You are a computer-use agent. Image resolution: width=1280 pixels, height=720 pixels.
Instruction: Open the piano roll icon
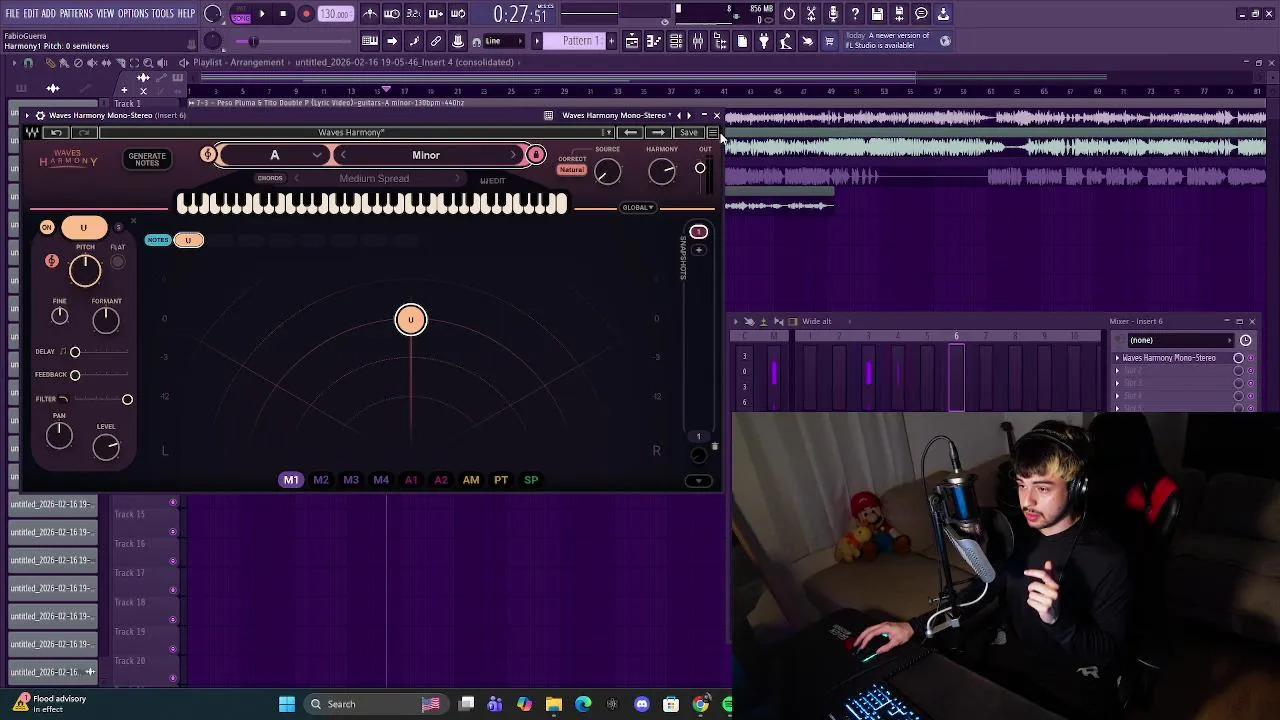pyautogui.click(x=654, y=41)
